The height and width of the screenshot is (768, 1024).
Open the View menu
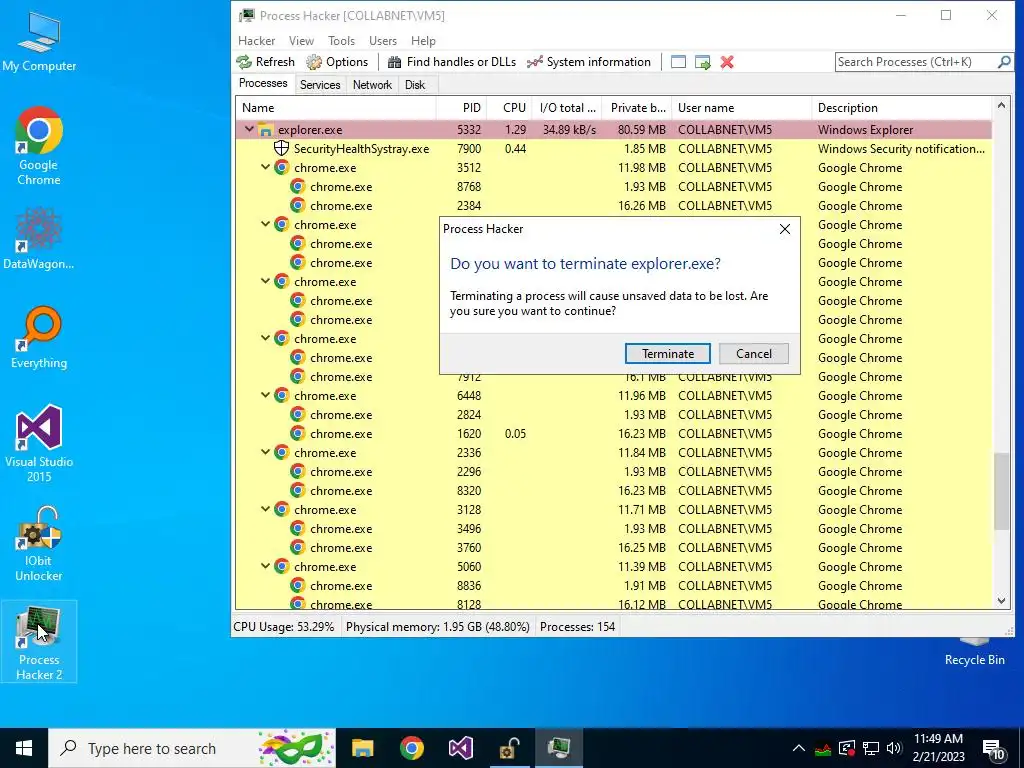point(301,40)
